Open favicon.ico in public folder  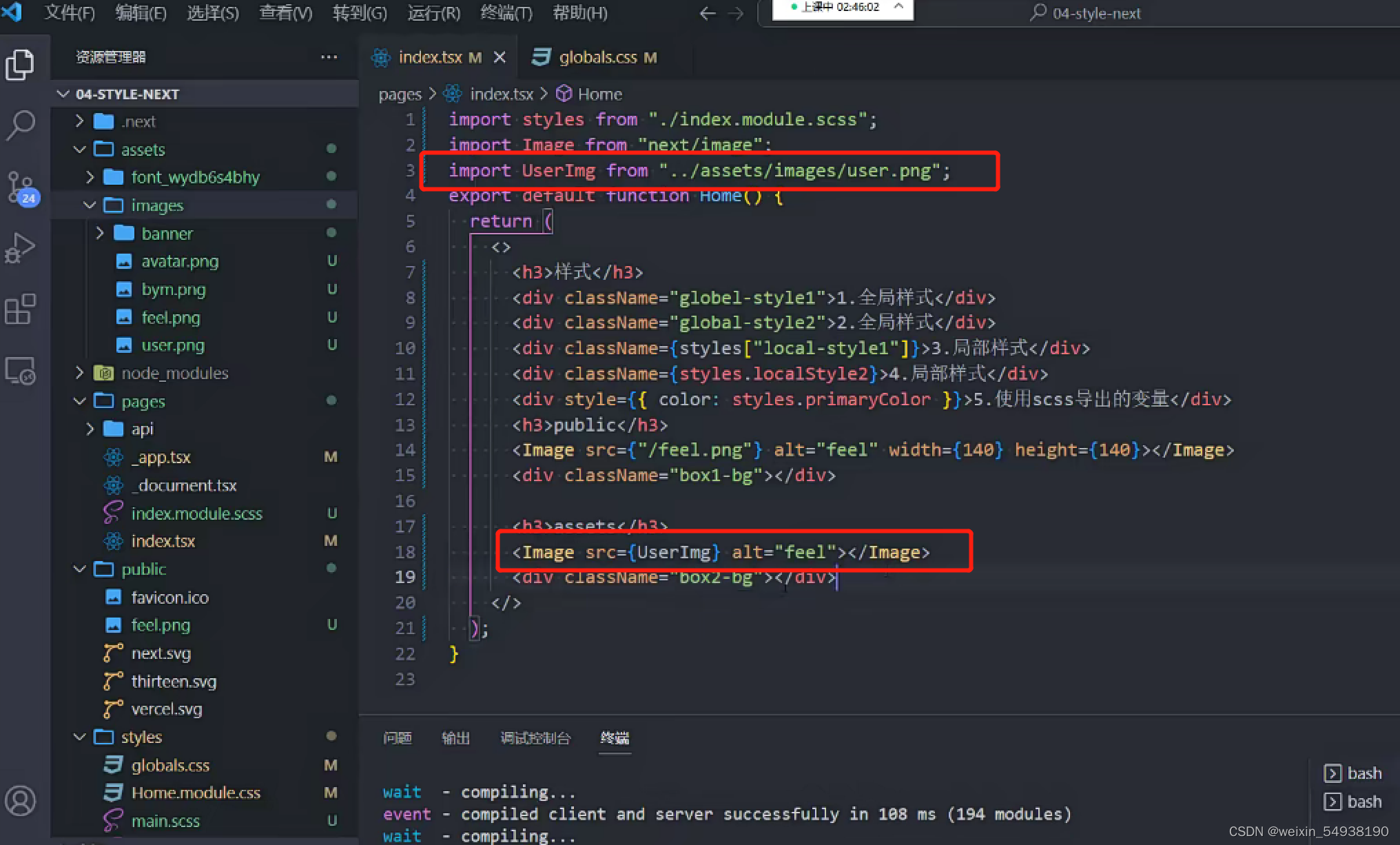click(x=169, y=598)
